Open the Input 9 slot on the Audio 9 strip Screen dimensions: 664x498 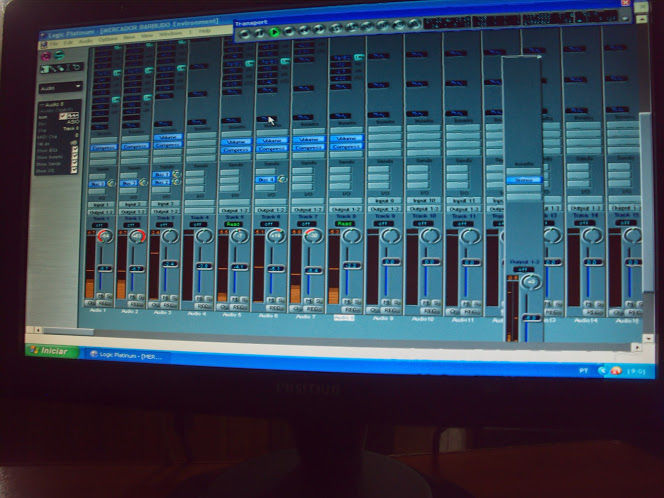click(384, 201)
